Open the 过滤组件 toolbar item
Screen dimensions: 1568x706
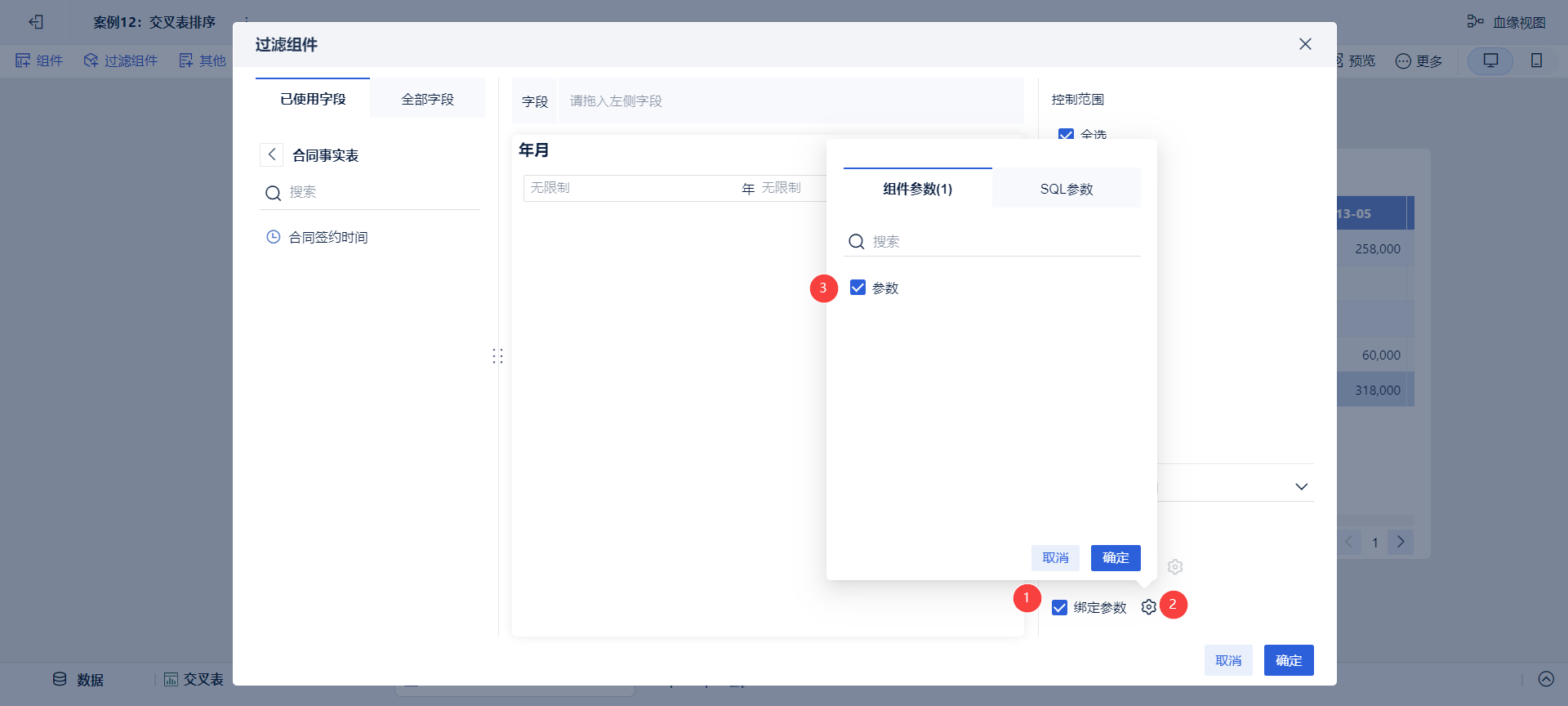coord(121,60)
